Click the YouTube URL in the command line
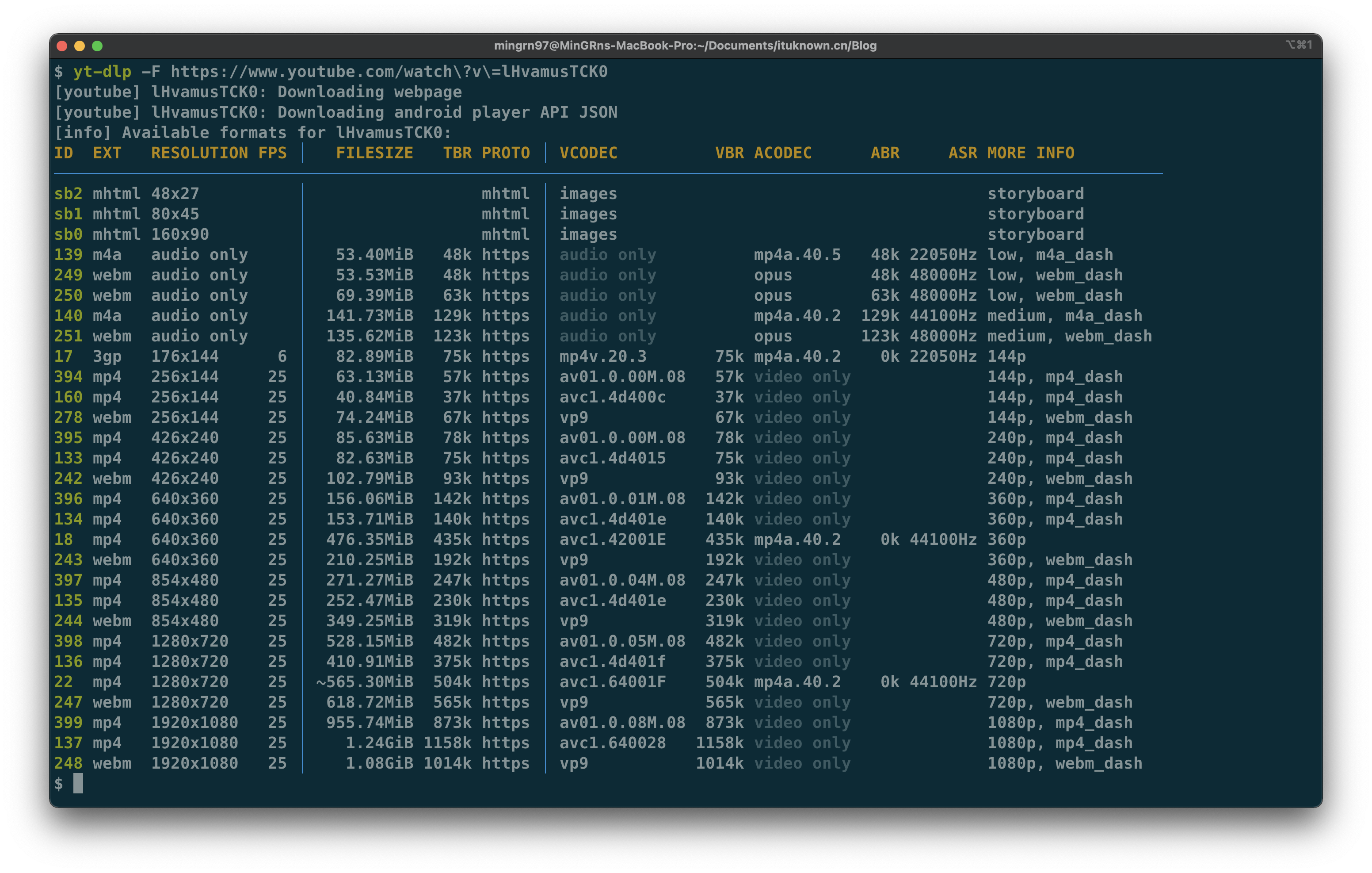 tap(389, 72)
